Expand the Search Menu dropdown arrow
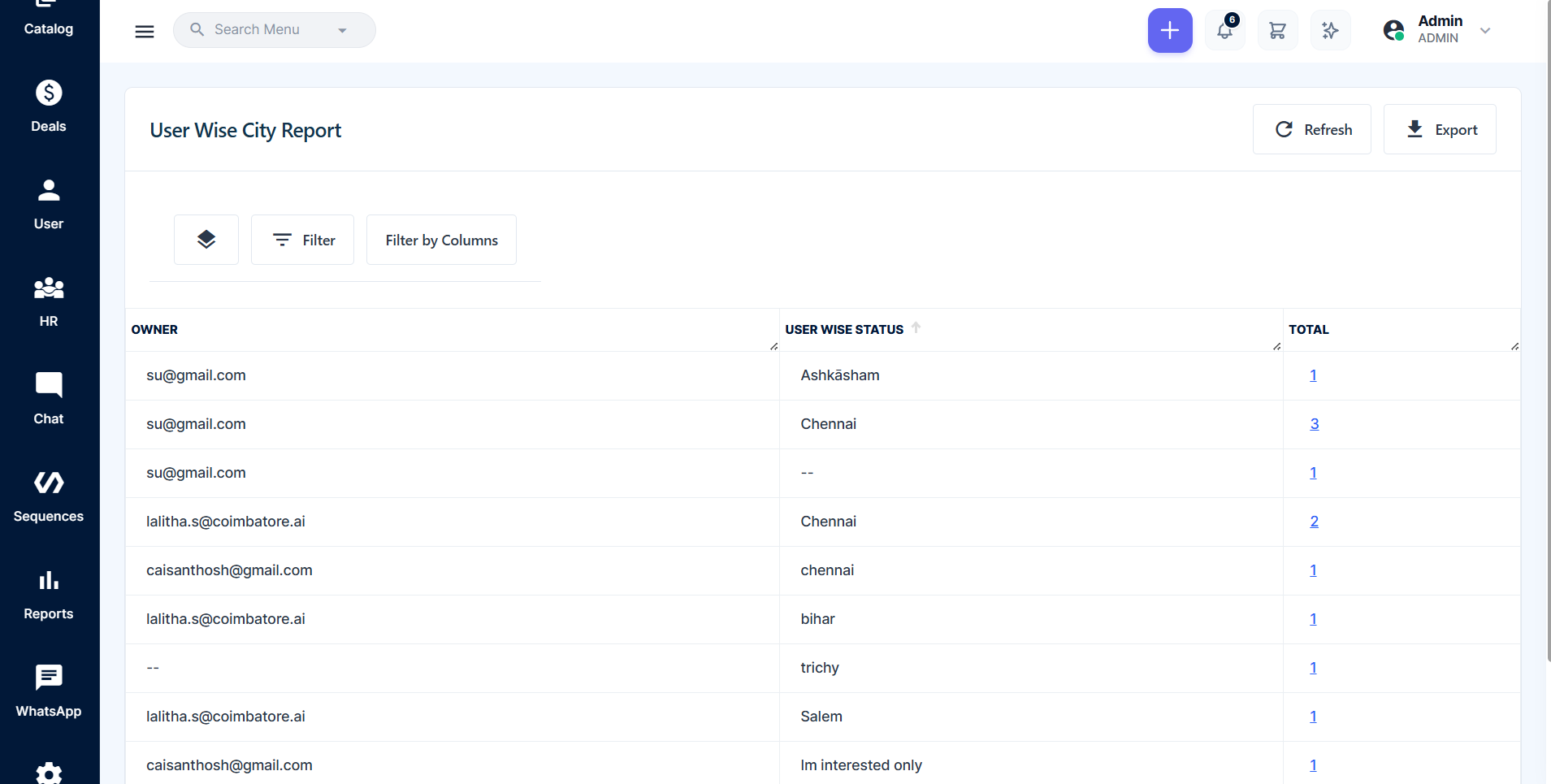 [342, 31]
